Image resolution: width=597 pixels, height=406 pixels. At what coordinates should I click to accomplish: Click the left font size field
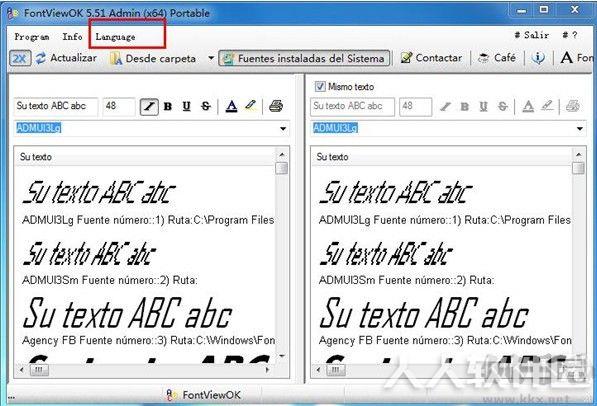coord(119,106)
